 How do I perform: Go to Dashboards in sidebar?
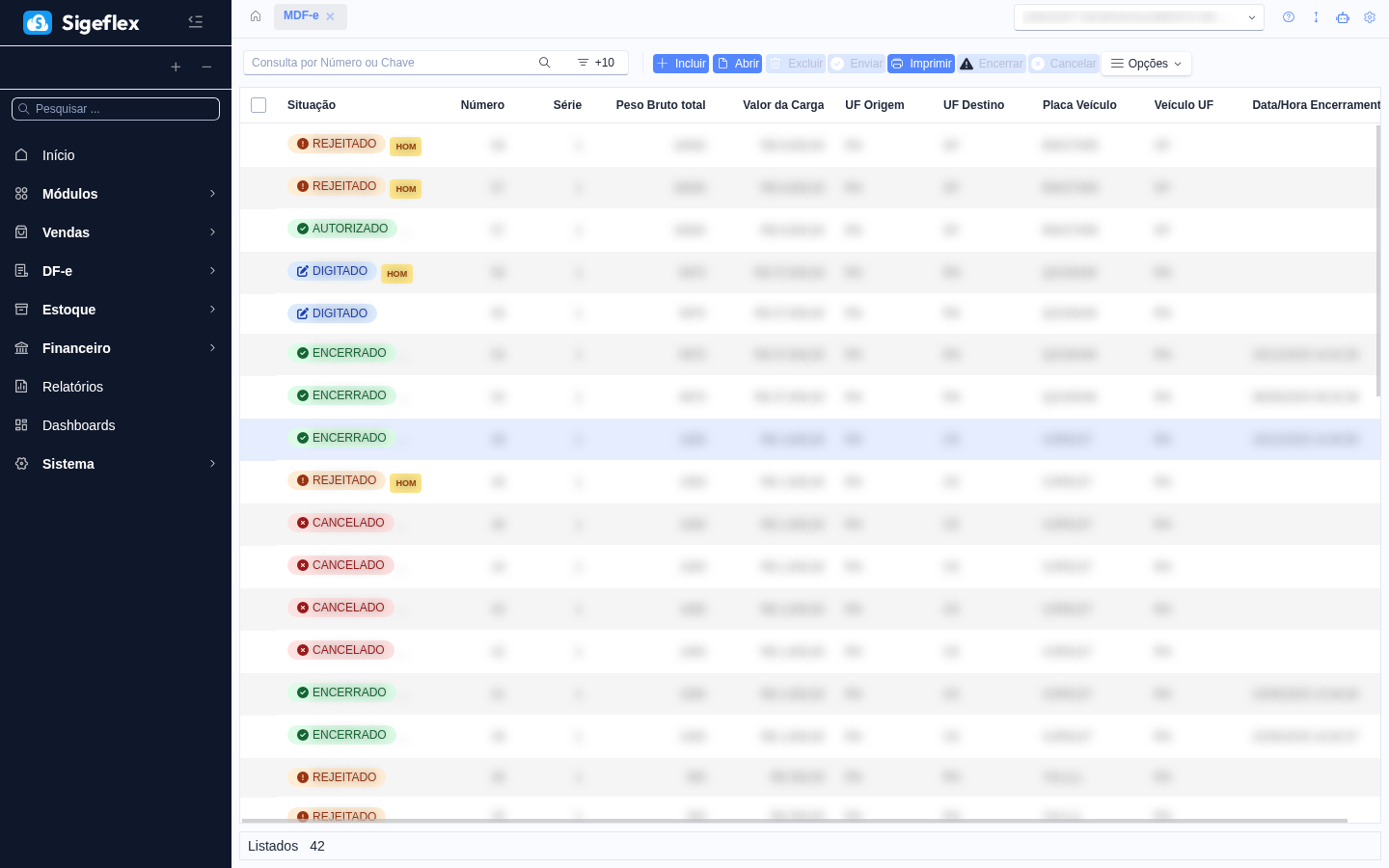click(x=78, y=425)
